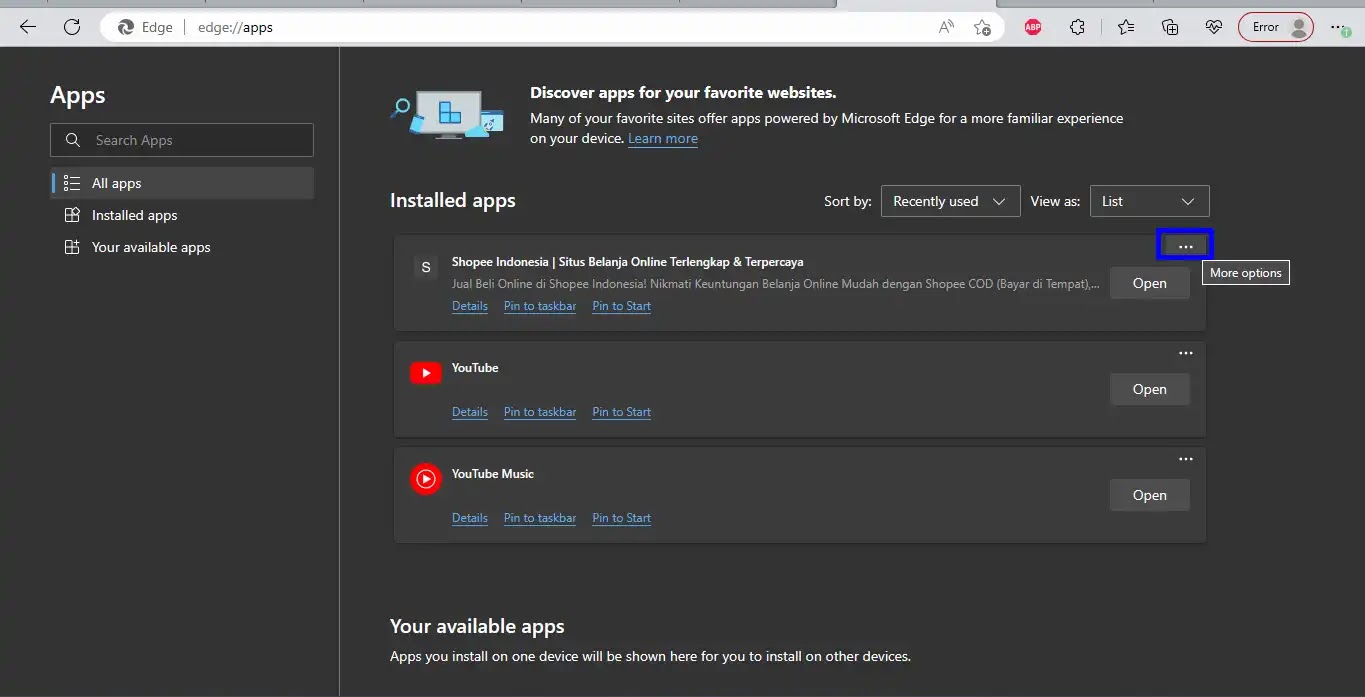Click the YouTube red play icon
Screen dimensions: 1365x697
426,373
